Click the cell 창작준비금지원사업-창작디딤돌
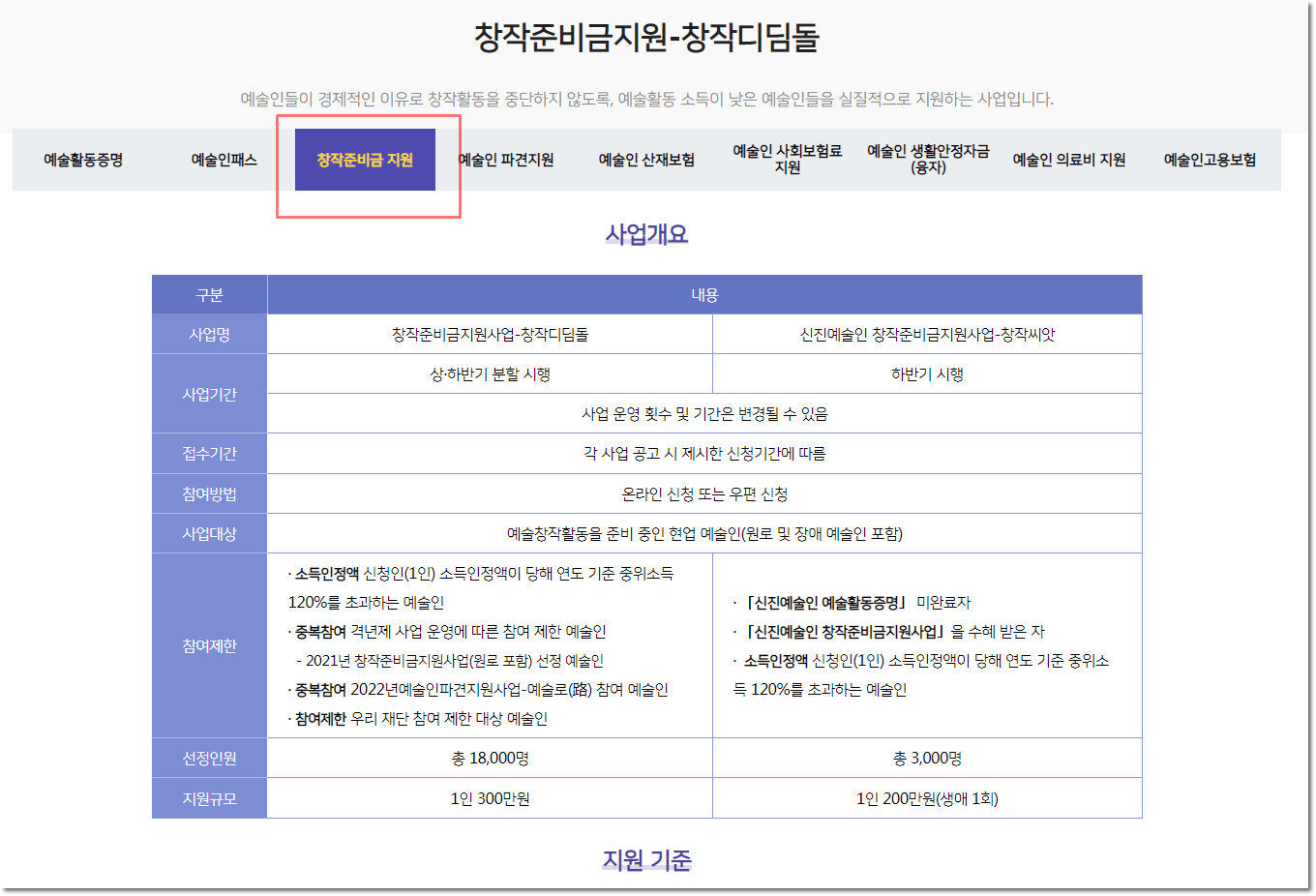Viewport: 1316px width, 896px height. pos(490,335)
